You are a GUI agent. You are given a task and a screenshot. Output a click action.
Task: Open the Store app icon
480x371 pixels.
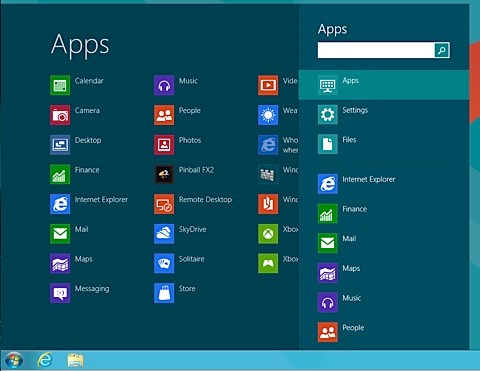pyautogui.click(x=164, y=293)
